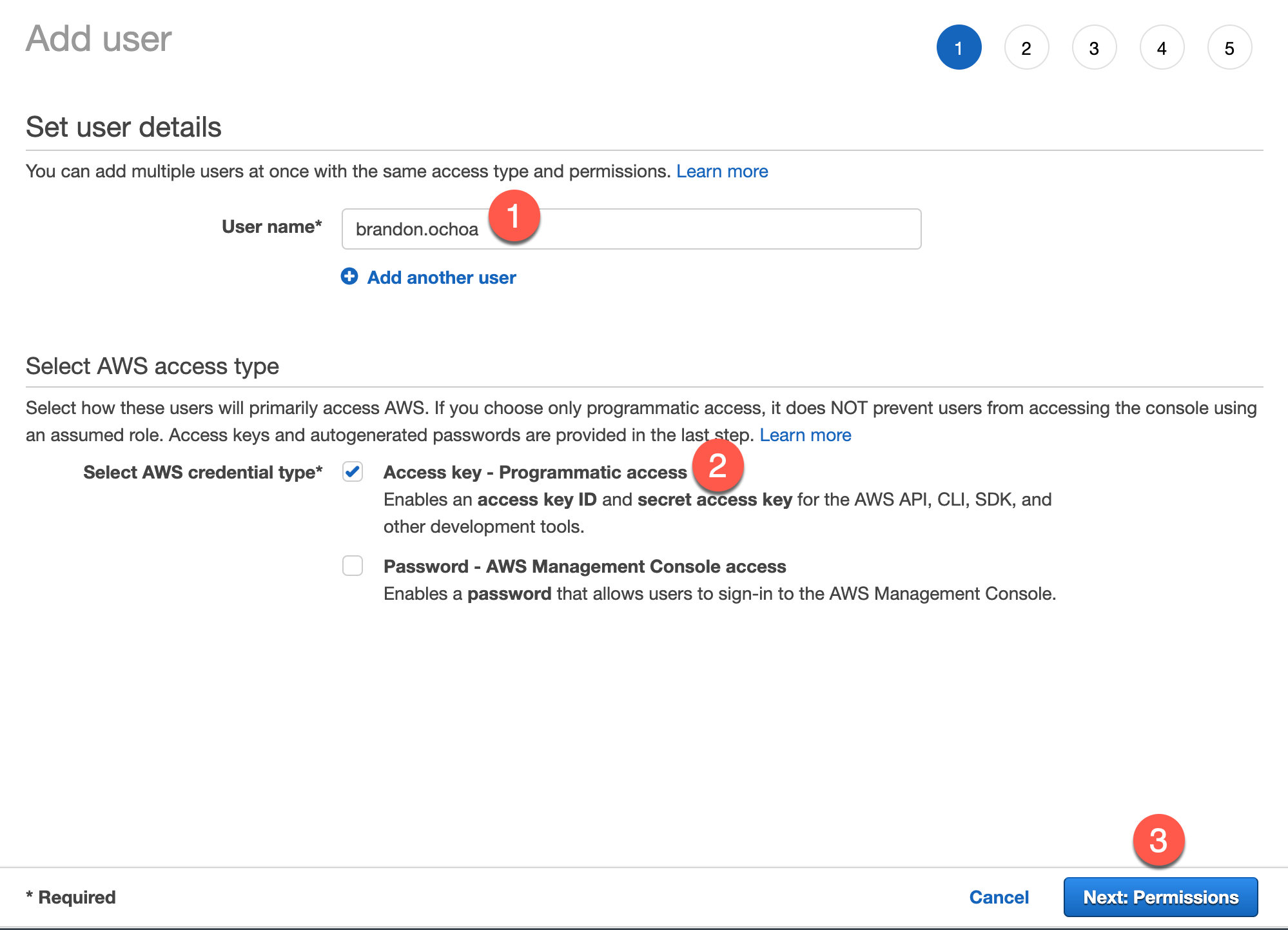Screen dimensions: 1288x930
Task: Click the Required footnote label
Action: (x=71, y=896)
